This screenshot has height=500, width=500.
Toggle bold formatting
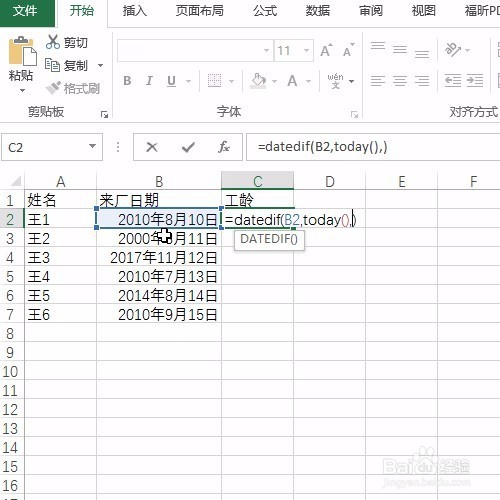127,81
